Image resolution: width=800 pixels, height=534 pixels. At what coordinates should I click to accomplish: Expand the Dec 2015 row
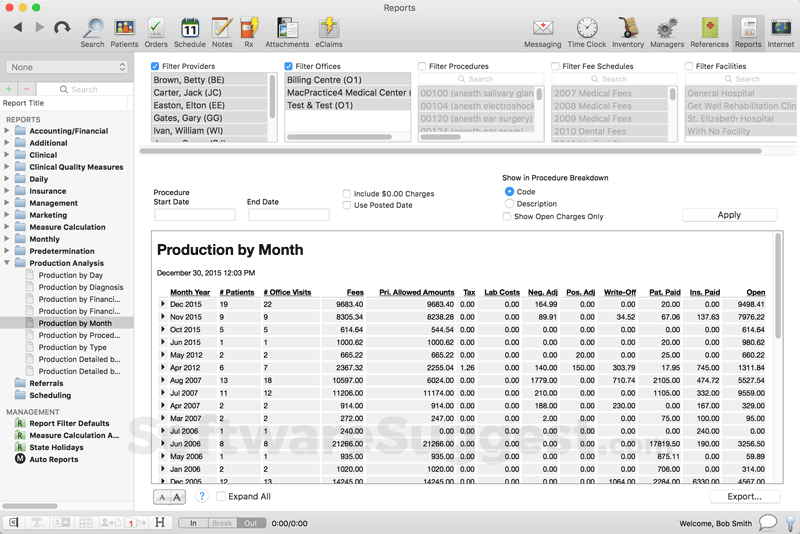(x=163, y=304)
